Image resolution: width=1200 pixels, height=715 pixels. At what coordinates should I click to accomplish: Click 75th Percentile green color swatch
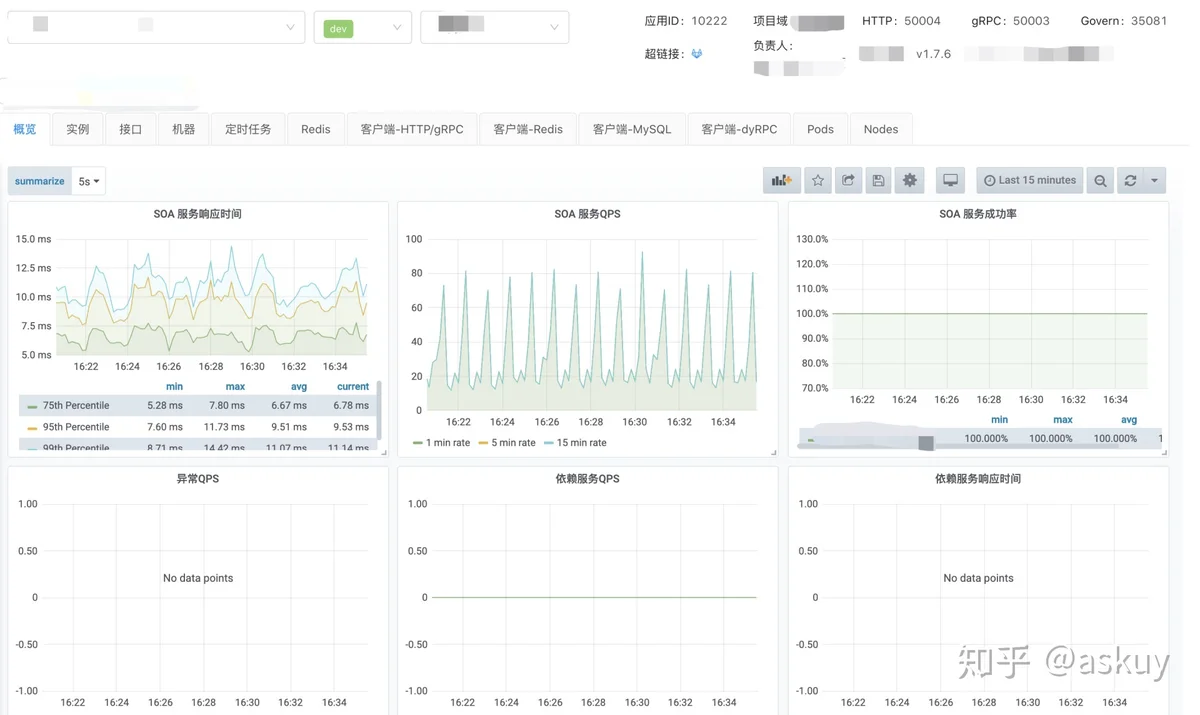pos(32,406)
